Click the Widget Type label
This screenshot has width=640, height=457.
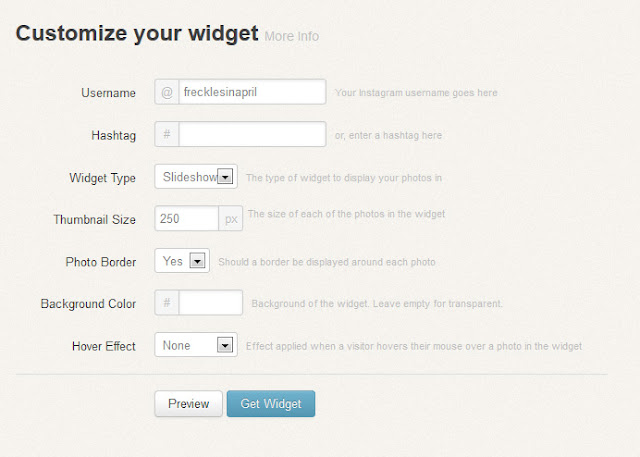click(x=102, y=178)
